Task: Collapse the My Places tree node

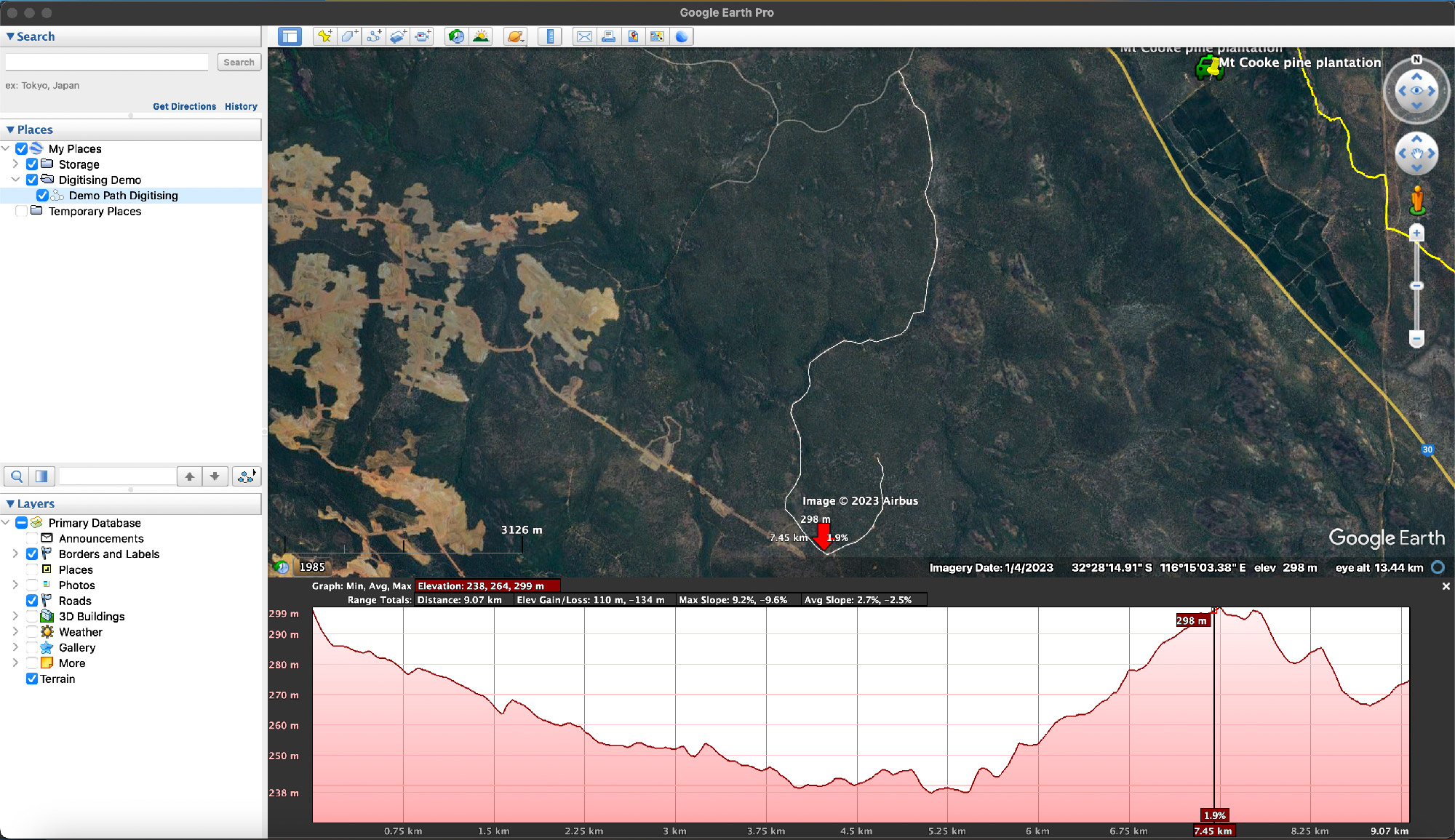Action: pos(6,148)
